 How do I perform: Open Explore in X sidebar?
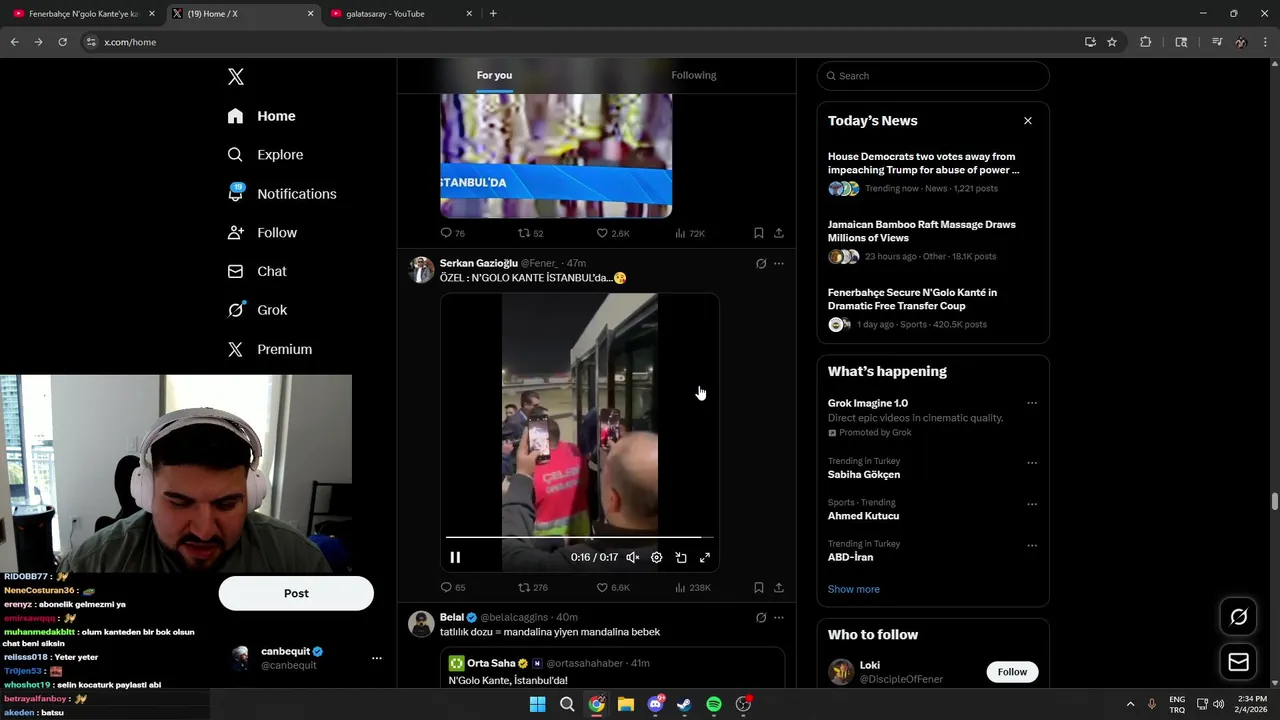pyautogui.click(x=265, y=155)
